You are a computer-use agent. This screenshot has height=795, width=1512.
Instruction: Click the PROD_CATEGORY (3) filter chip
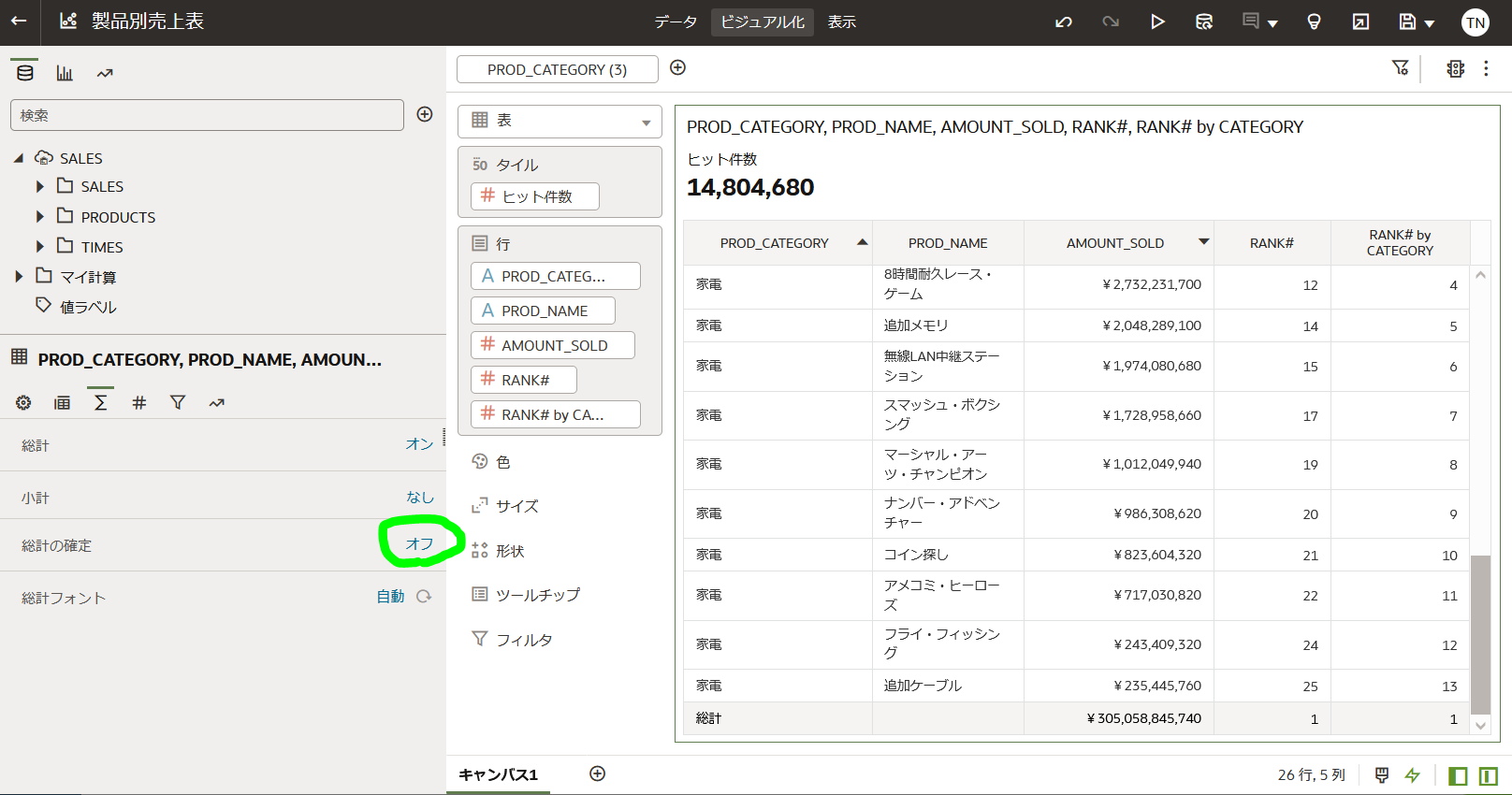[x=558, y=69]
